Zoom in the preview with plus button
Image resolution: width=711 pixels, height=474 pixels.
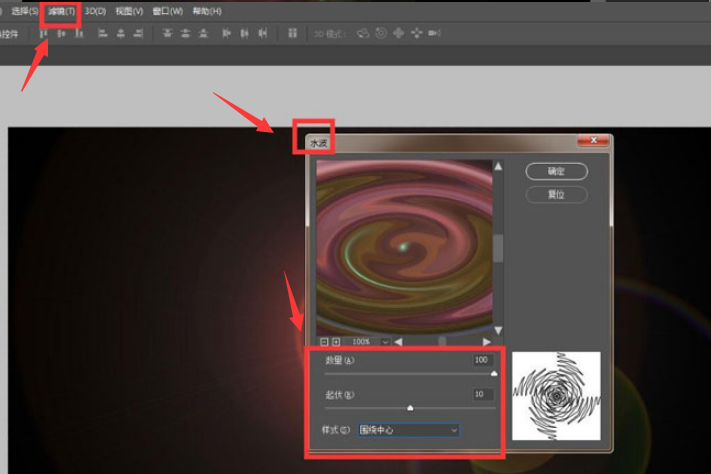pyautogui.click(x=335, y=342)
